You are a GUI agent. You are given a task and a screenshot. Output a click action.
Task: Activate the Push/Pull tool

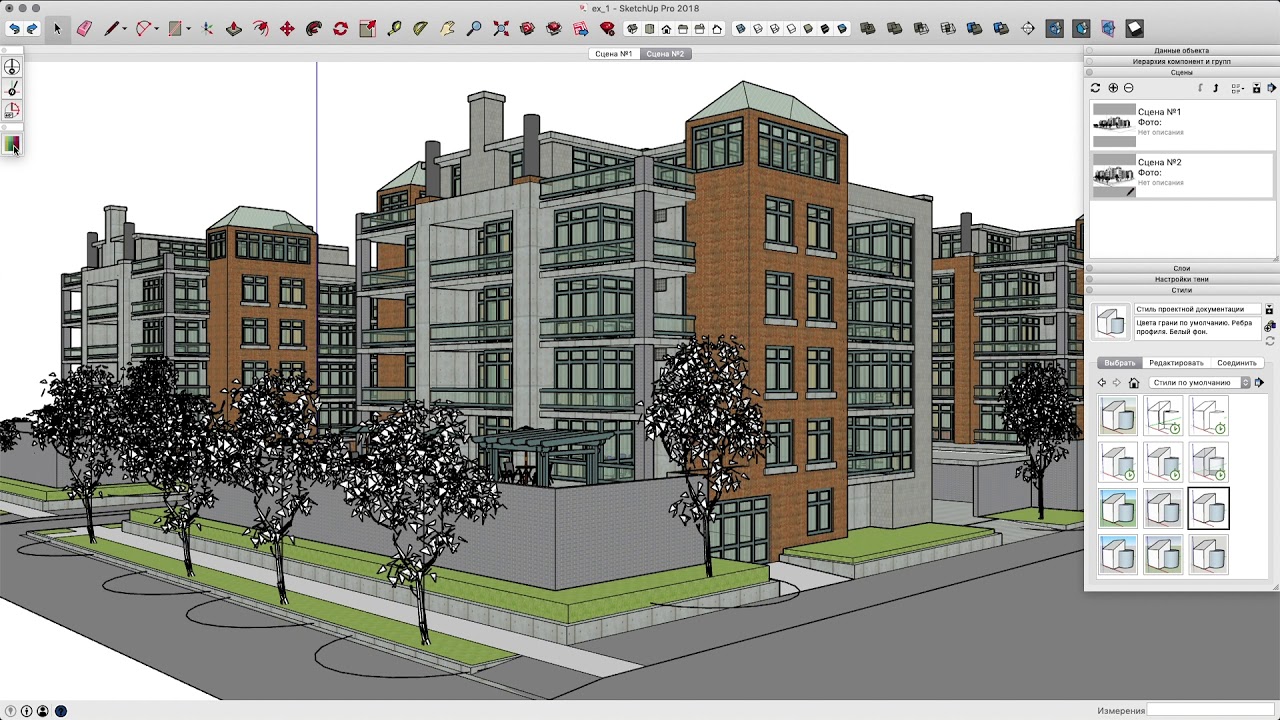(234, 29)
